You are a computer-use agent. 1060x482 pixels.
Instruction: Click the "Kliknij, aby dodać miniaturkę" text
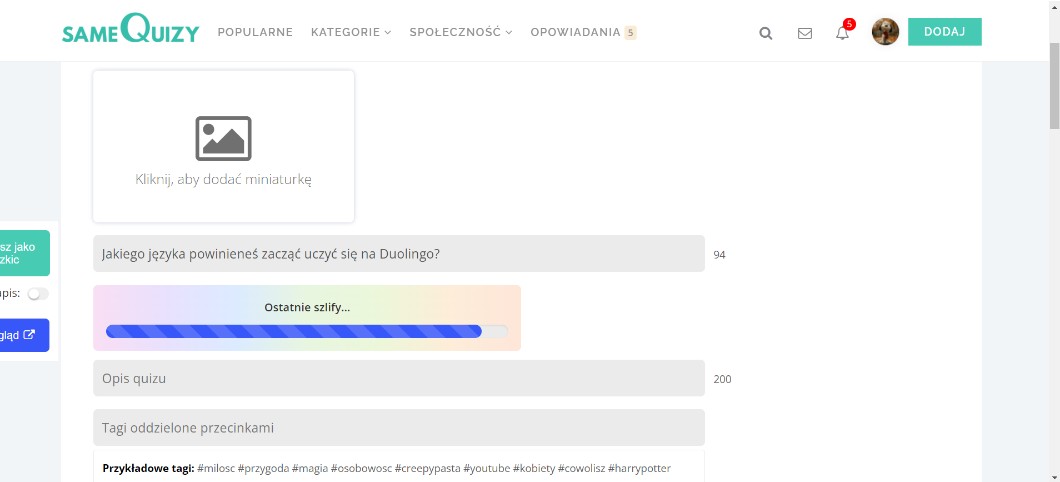pos(224,180)
